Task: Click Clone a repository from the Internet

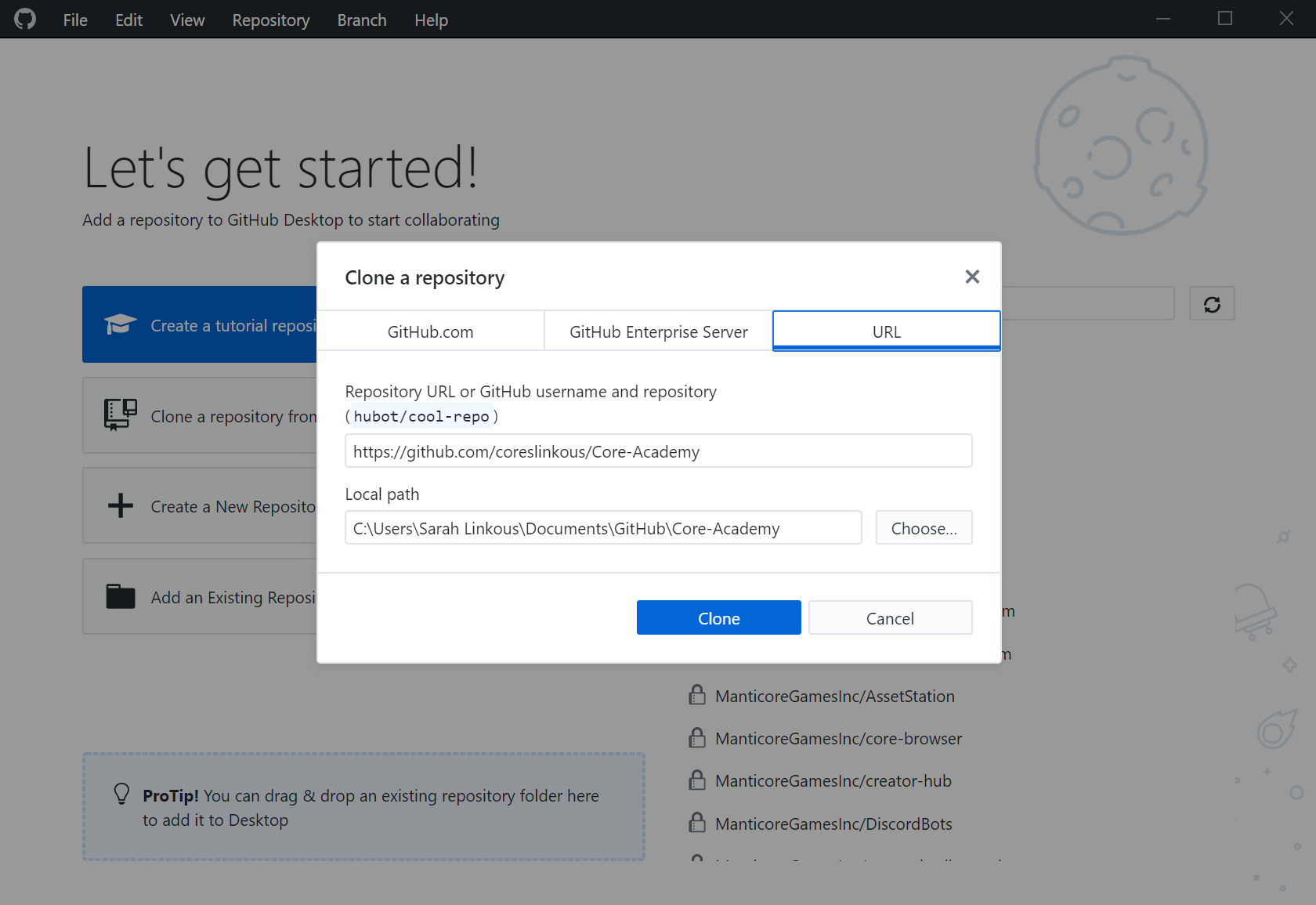Action: click(x=200, y=415)
